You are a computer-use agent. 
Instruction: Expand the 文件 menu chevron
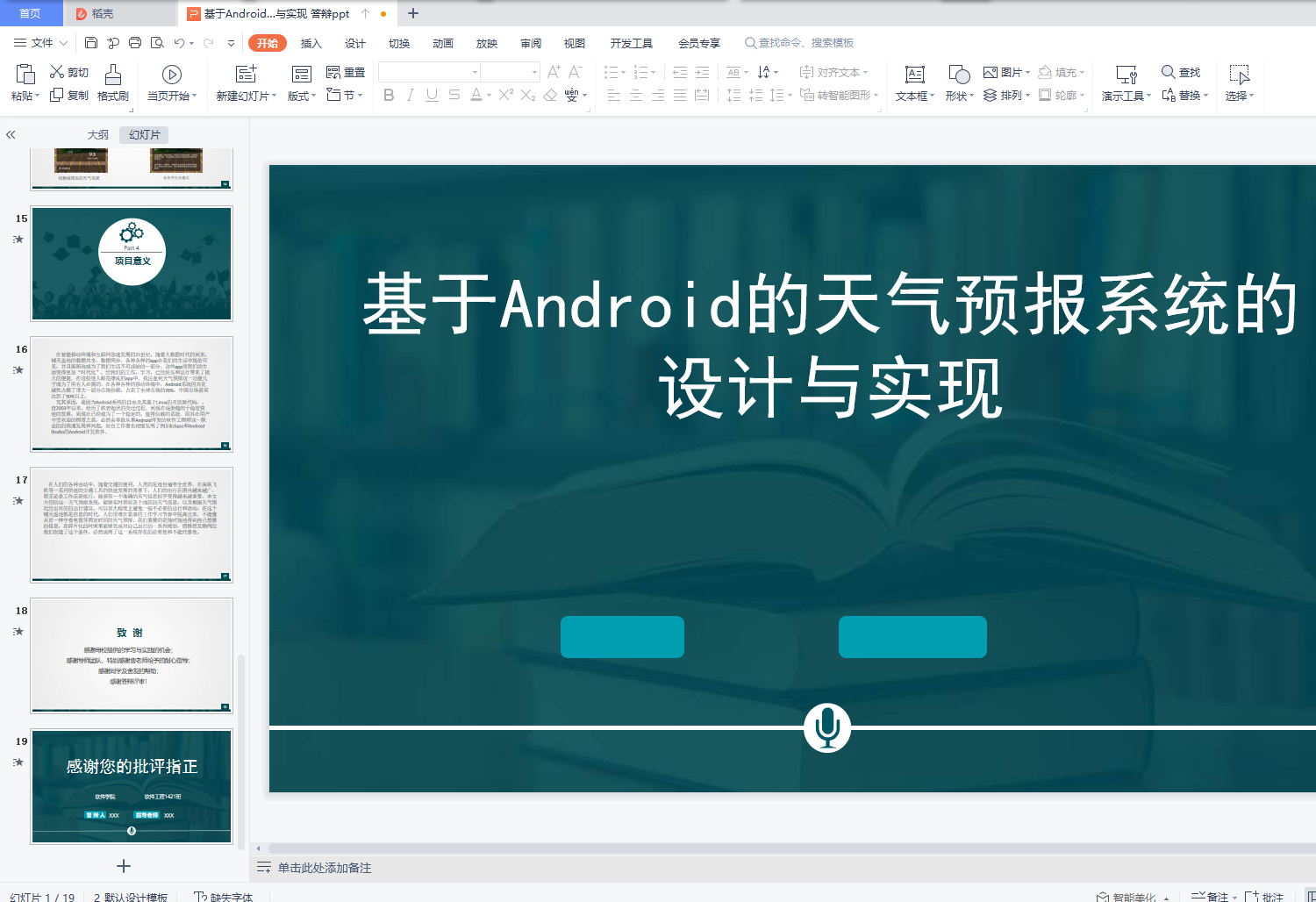(x=63, y=42)
